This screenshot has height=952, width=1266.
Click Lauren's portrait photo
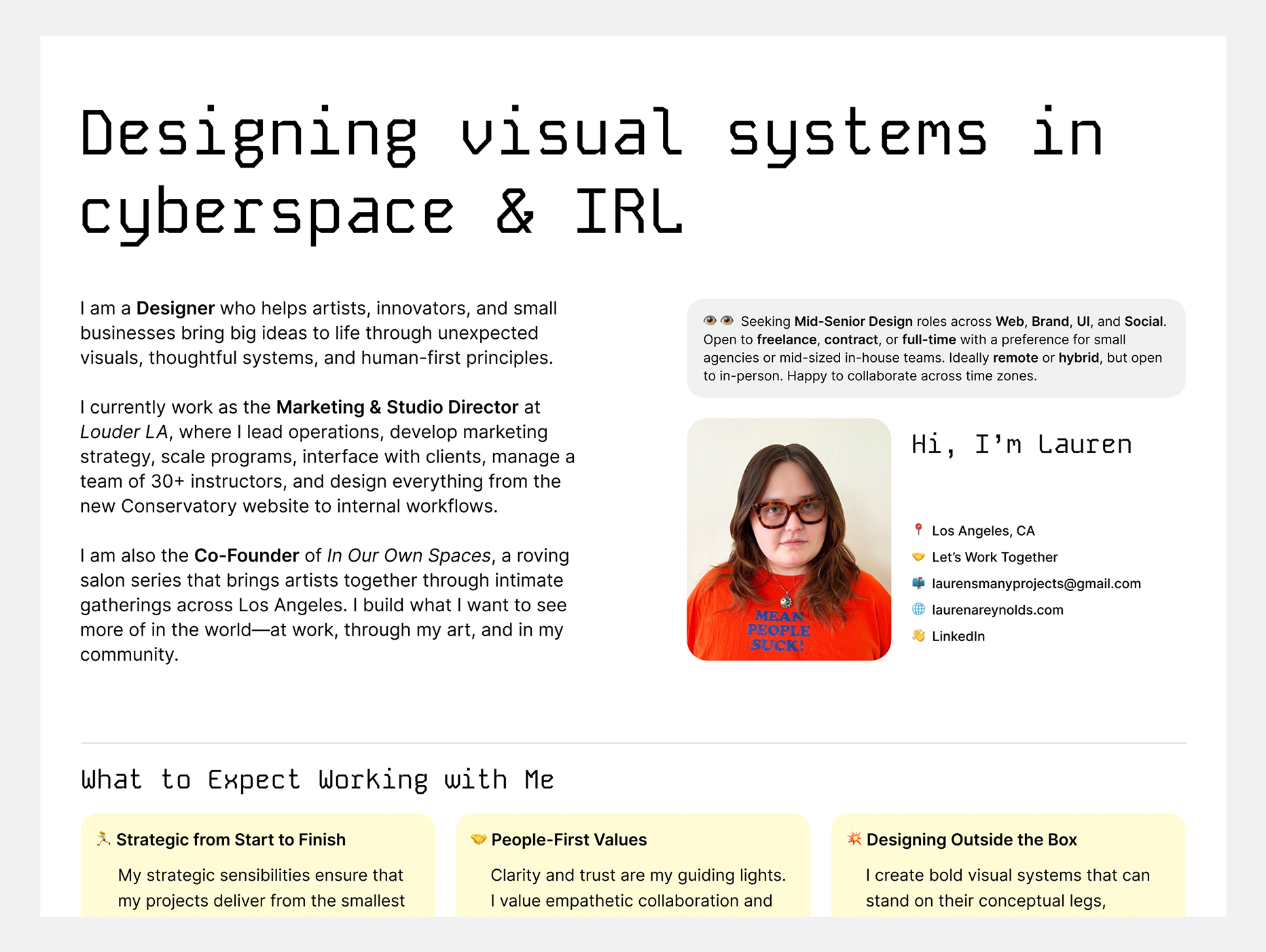click(x=789, y=539)
